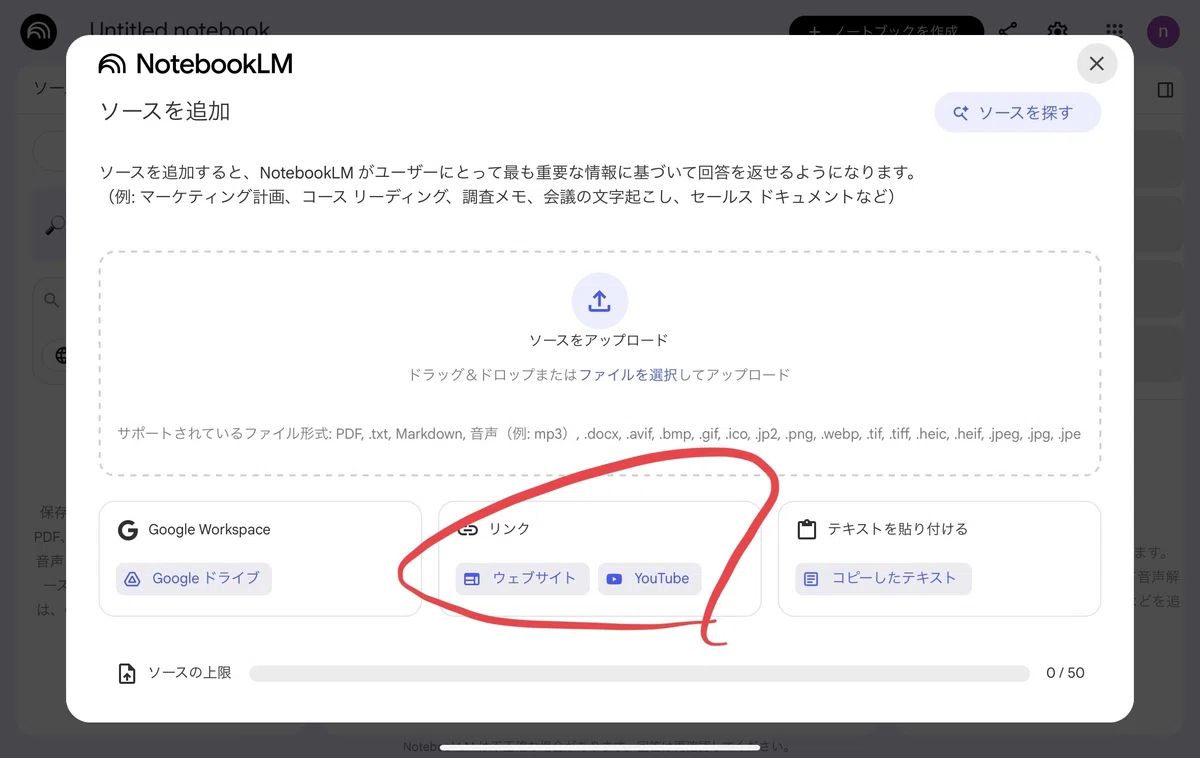
Task: Click the ソースを追加 heading
Action: pos(165,111)
